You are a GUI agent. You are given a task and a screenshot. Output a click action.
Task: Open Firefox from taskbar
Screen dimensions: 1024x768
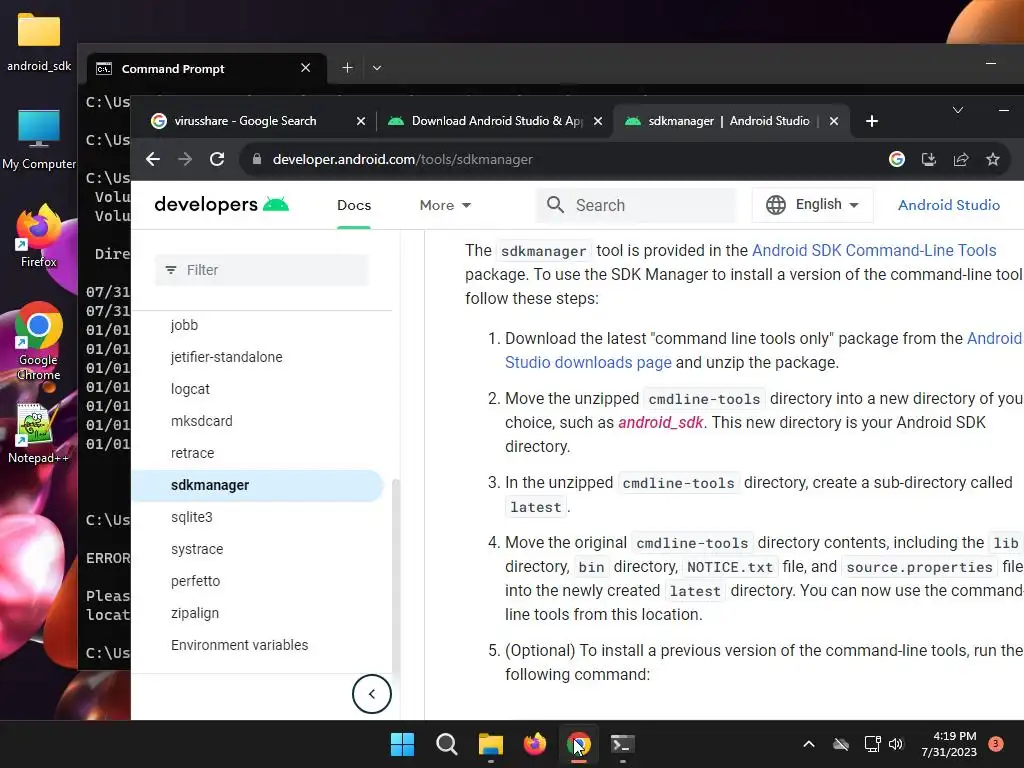[x=535, y=744]
